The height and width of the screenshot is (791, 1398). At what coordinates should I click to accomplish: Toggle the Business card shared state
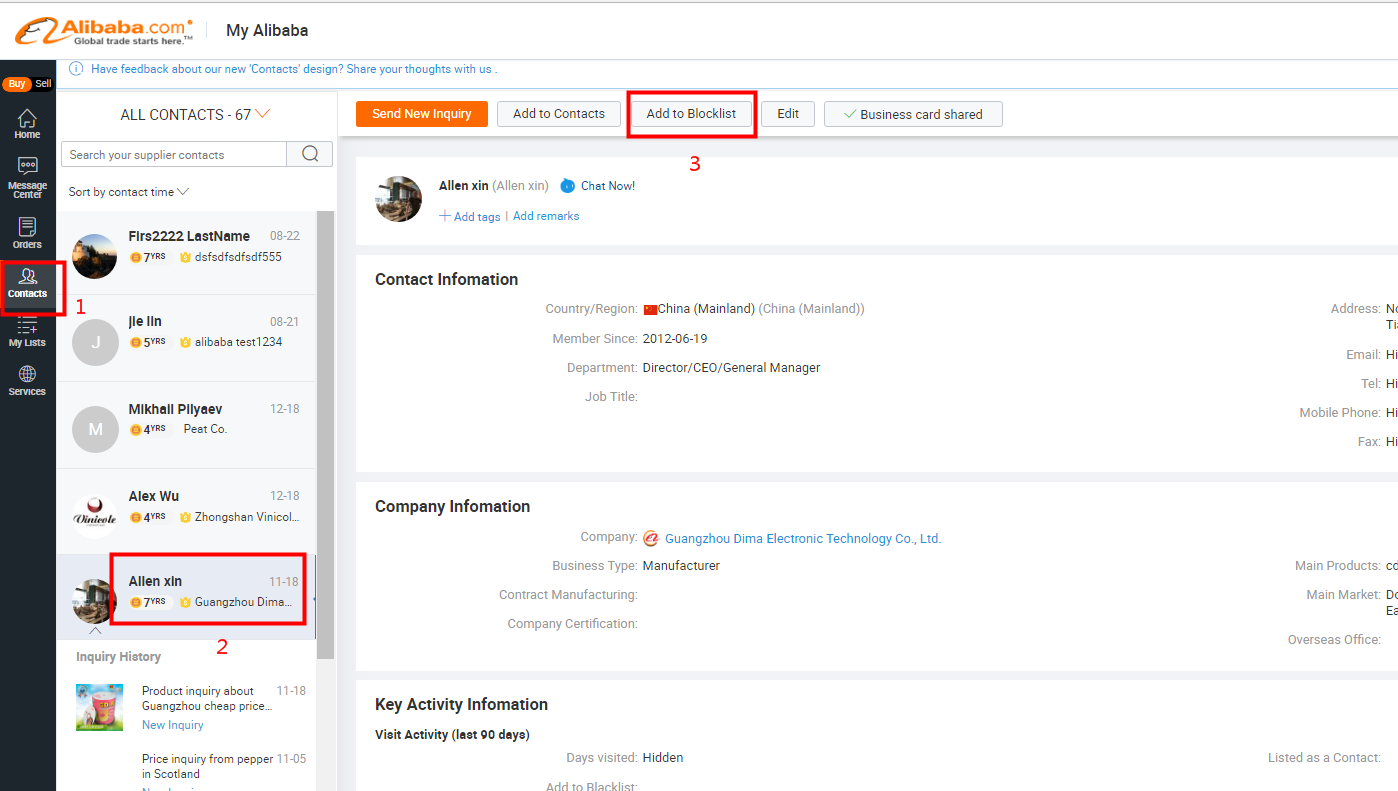click(912, 113)
